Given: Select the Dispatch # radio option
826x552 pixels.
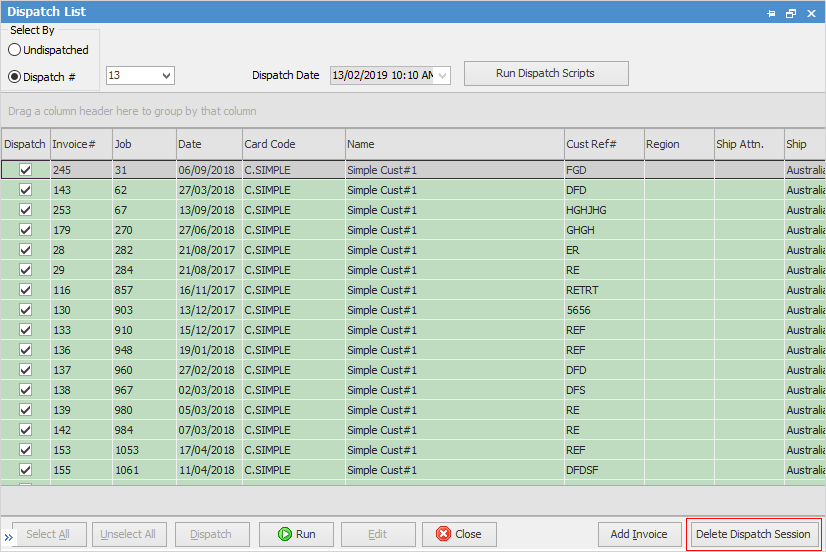Looking at the screenshot, I should click(15, 76).
